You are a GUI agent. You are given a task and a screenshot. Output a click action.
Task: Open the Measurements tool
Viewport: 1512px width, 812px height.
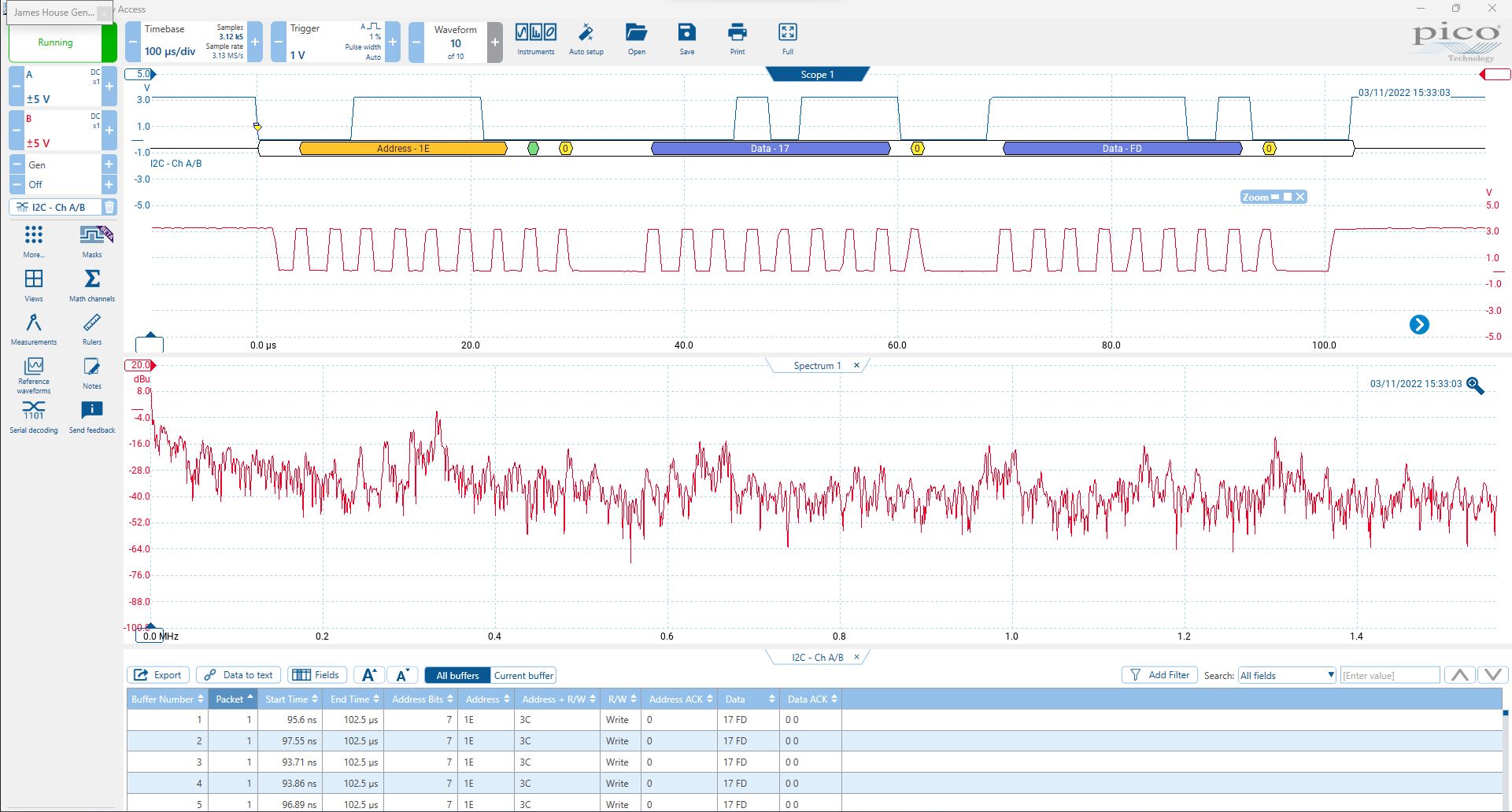click(33, 329)
